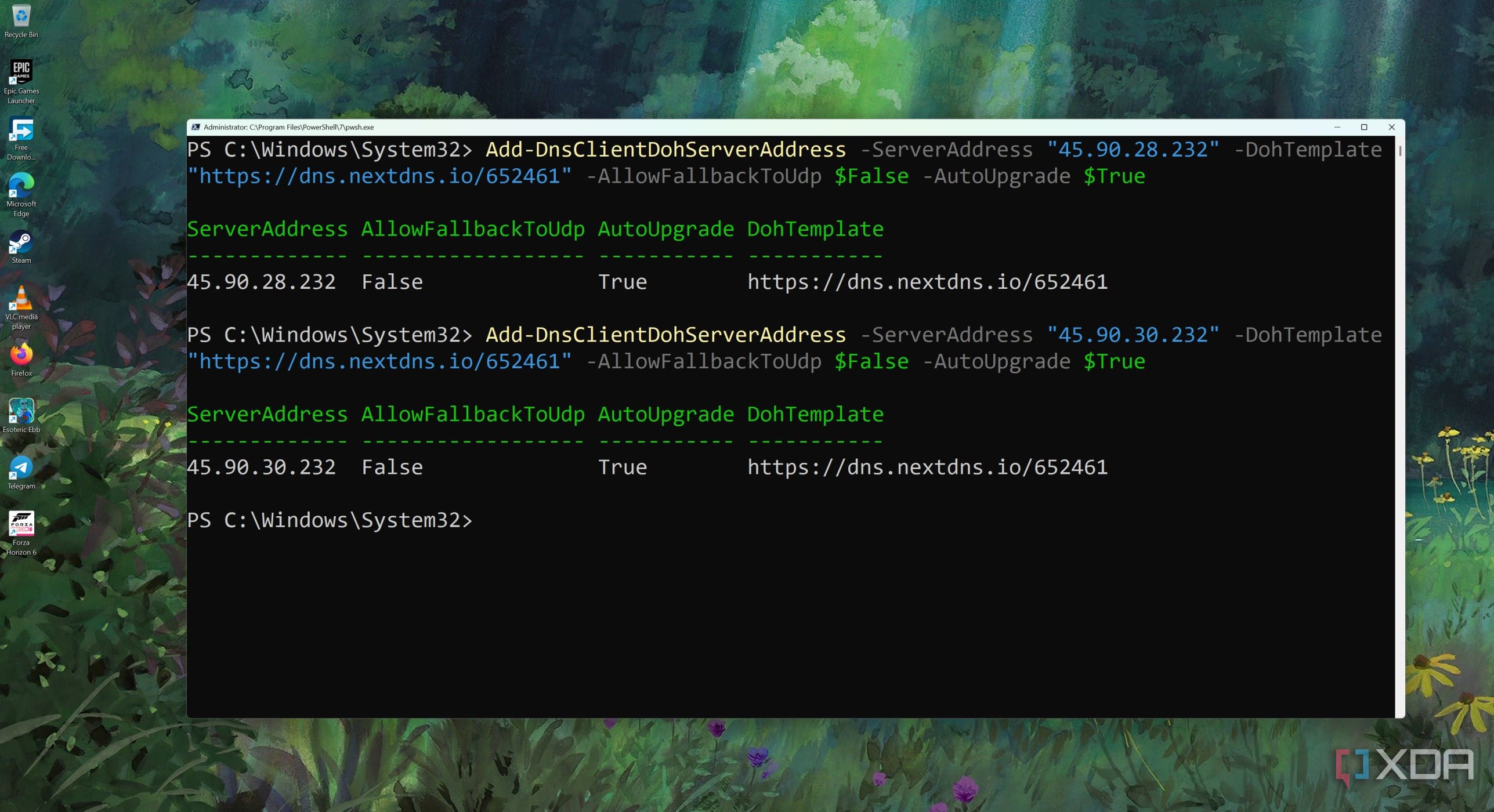Close the PowerShell window
The width and height of the screenshot is (1494, 812).
coord(1391,127)
